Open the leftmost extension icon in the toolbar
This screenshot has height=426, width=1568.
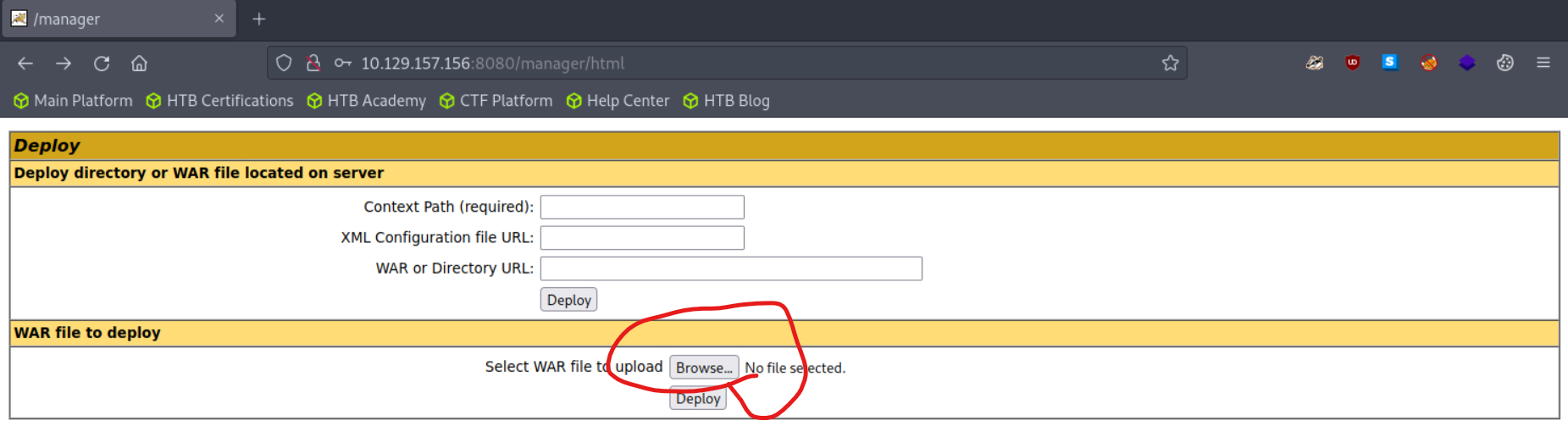coord(1314,63)
